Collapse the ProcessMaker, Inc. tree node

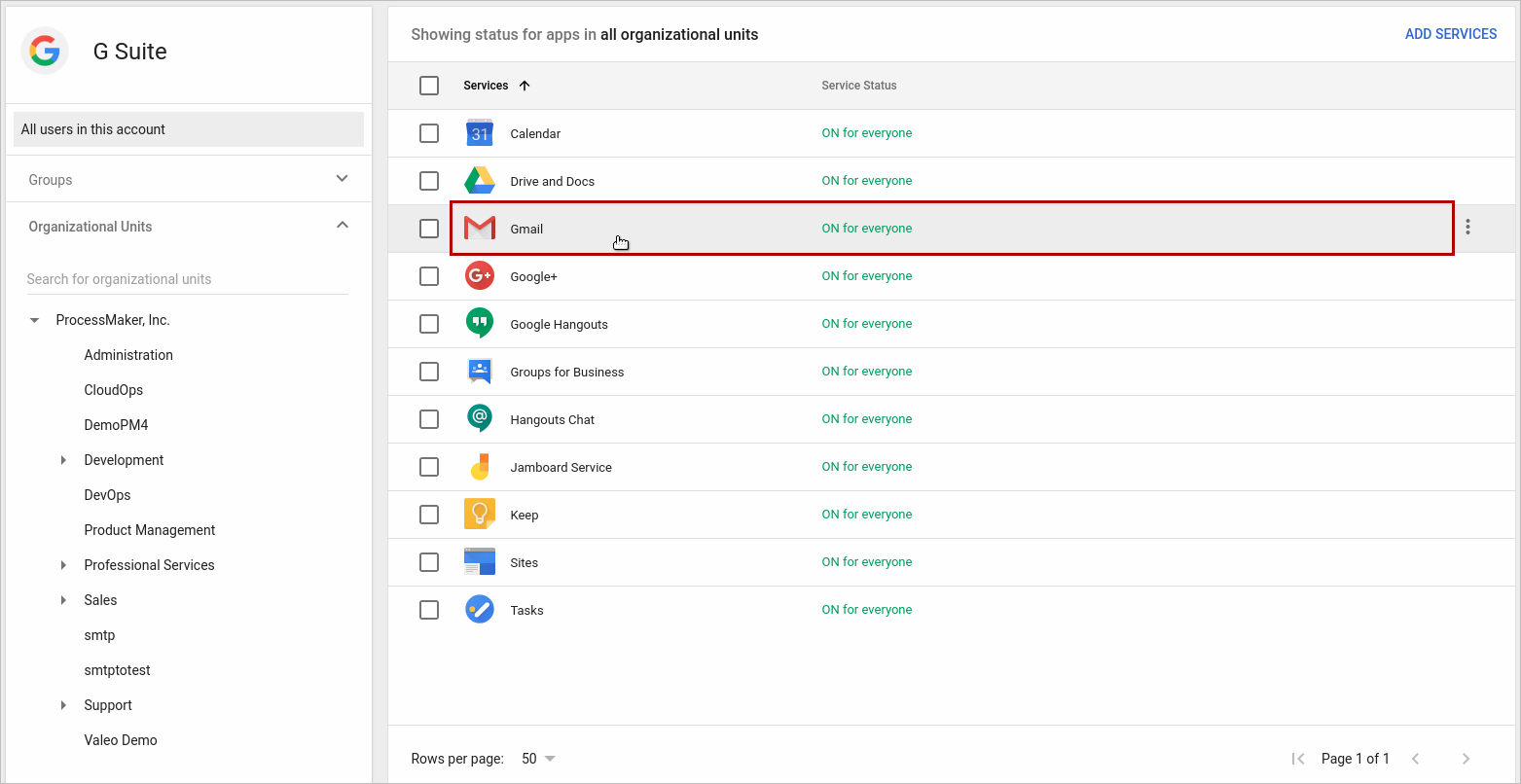[x=35, y=320]
